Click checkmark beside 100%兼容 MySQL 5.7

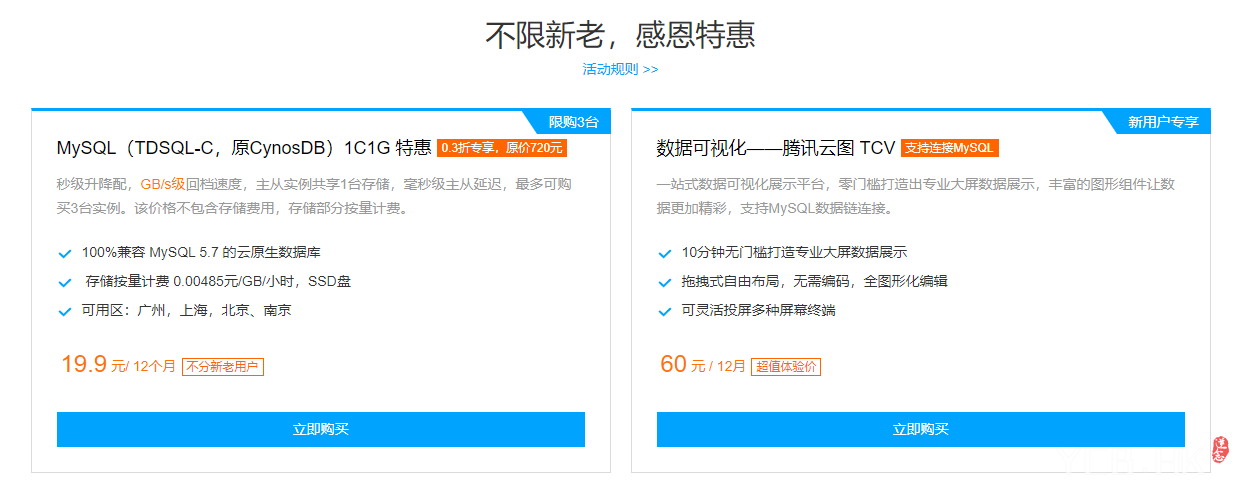pos(65,253)
